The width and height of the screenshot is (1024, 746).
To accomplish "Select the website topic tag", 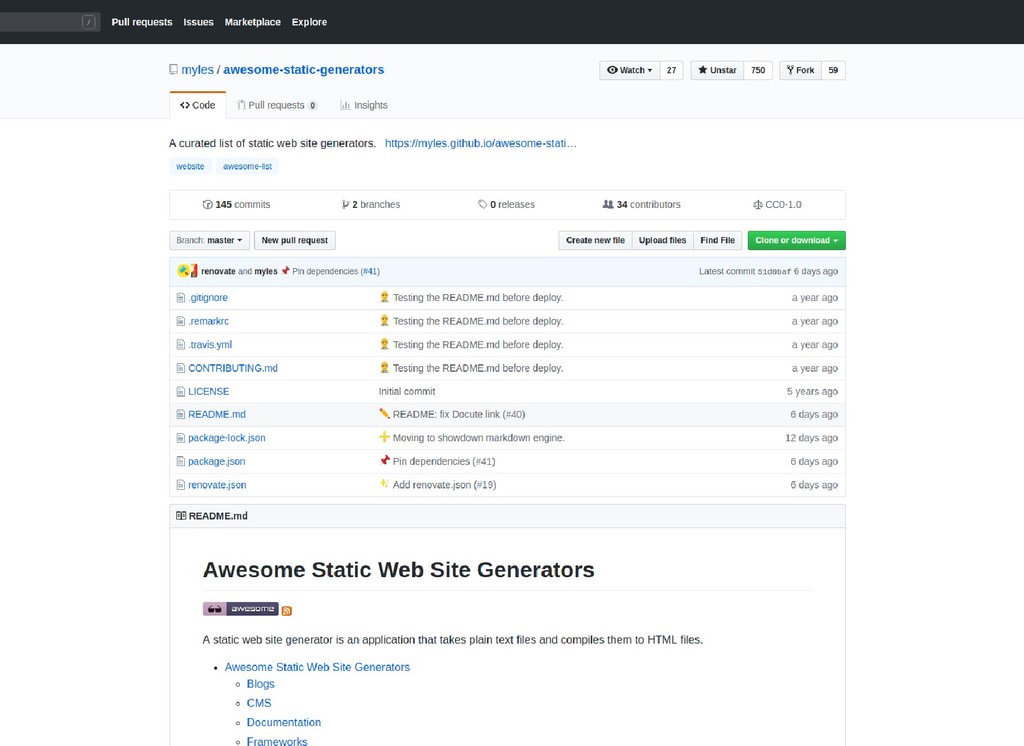I will pos(190,167).
